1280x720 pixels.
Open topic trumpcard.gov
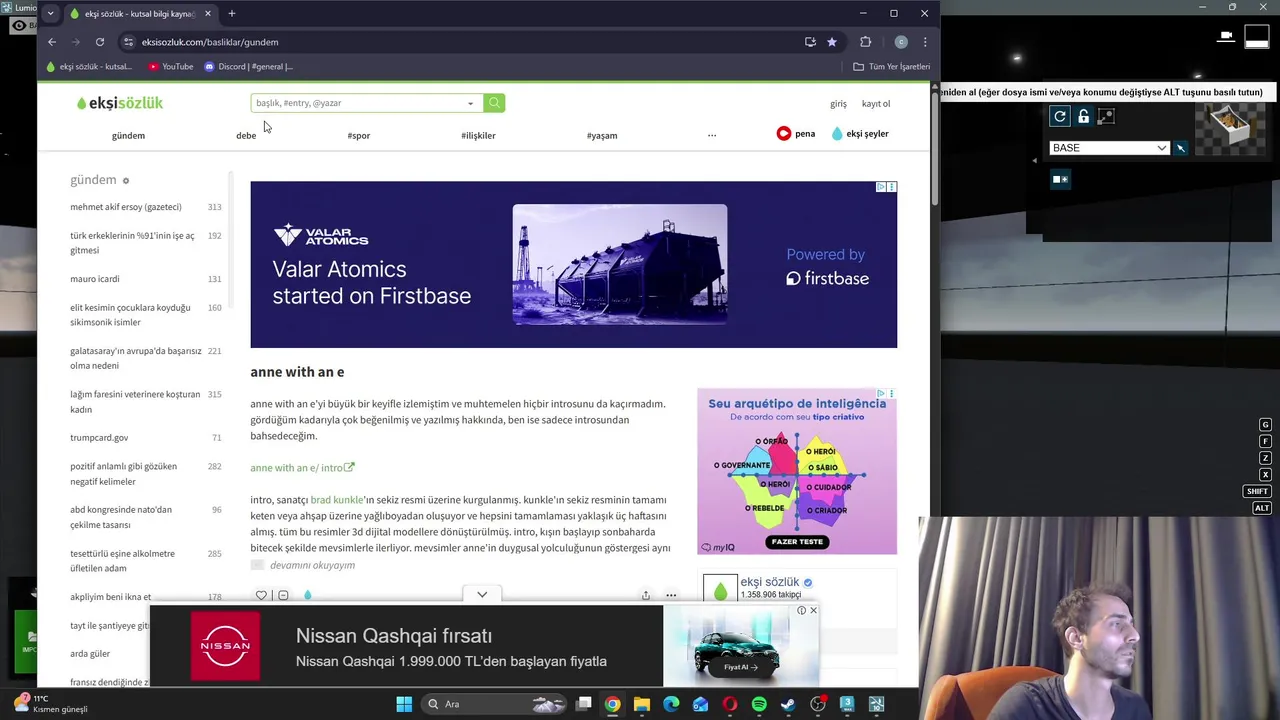(99, 438)
